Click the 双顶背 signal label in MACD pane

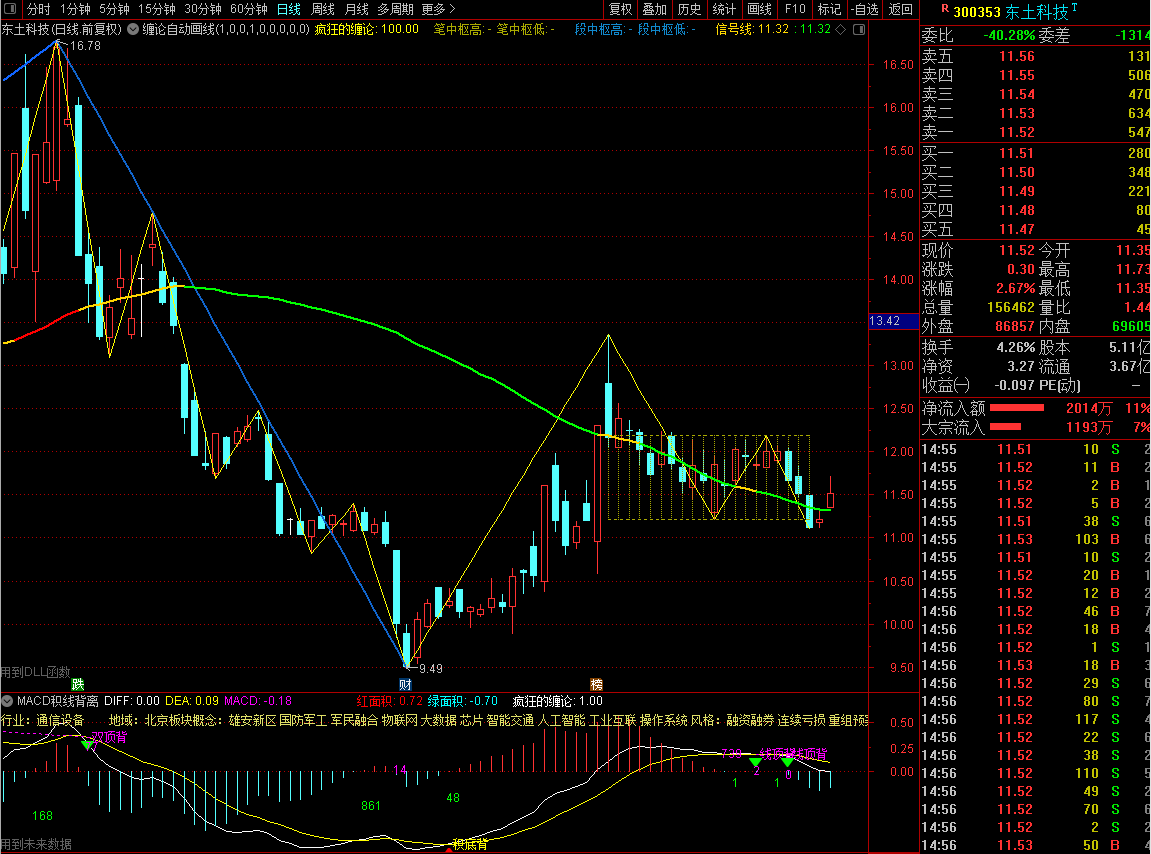pyautogui.click(x=109, y=737)
